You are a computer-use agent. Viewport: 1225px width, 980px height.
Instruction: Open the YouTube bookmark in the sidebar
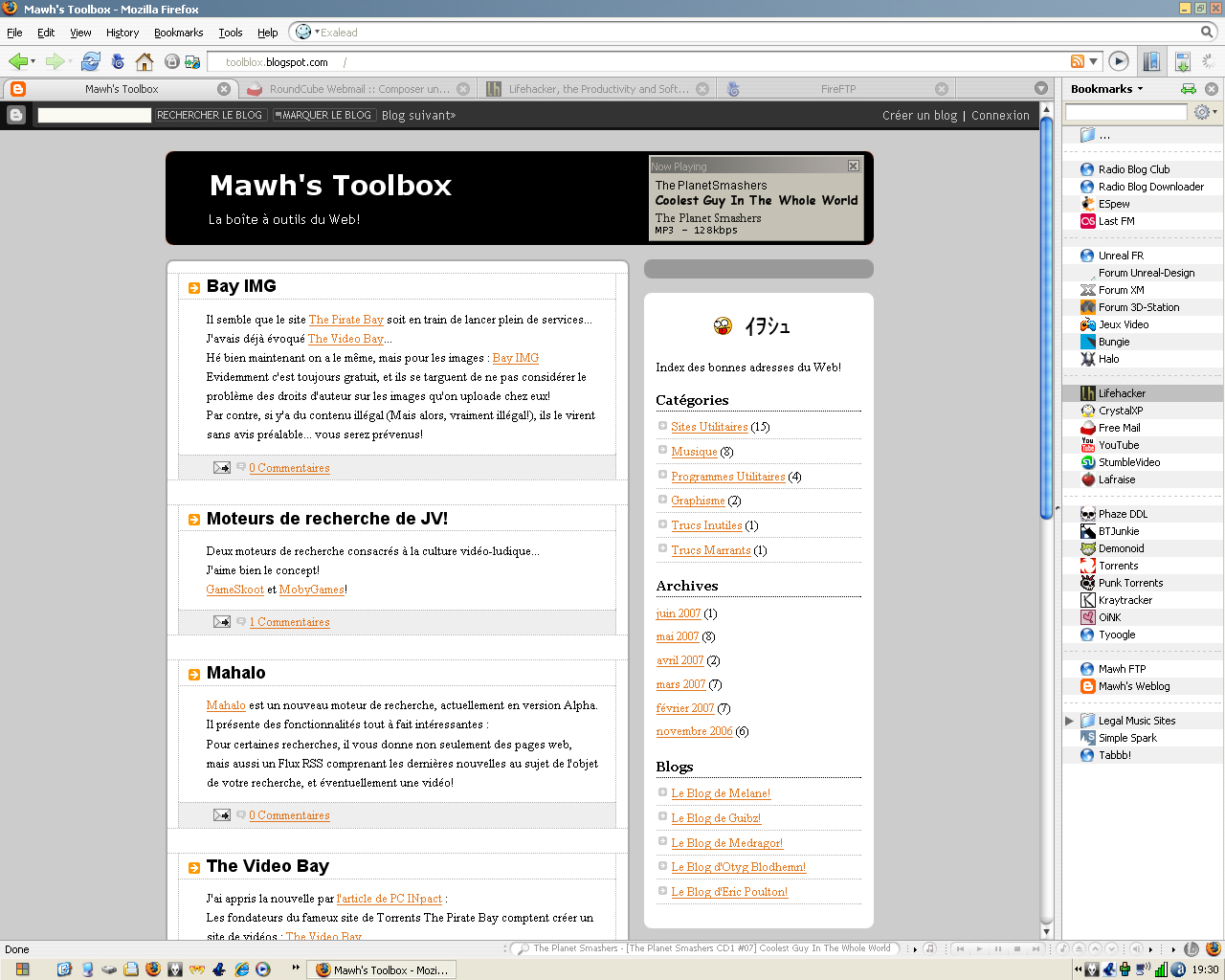(1118, 445)
